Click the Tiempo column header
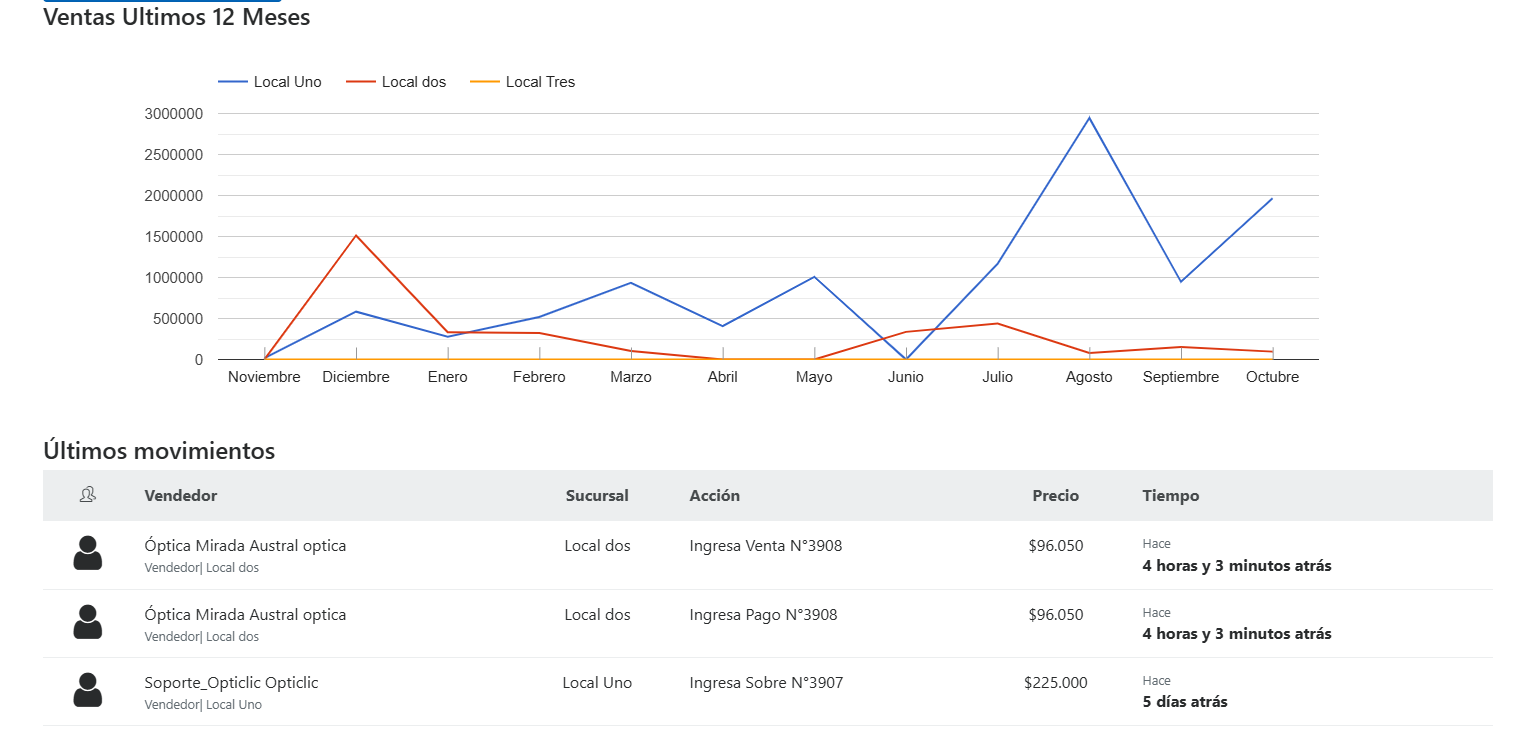Screen dimensions: 1531x735 [x=1170, y=495]
